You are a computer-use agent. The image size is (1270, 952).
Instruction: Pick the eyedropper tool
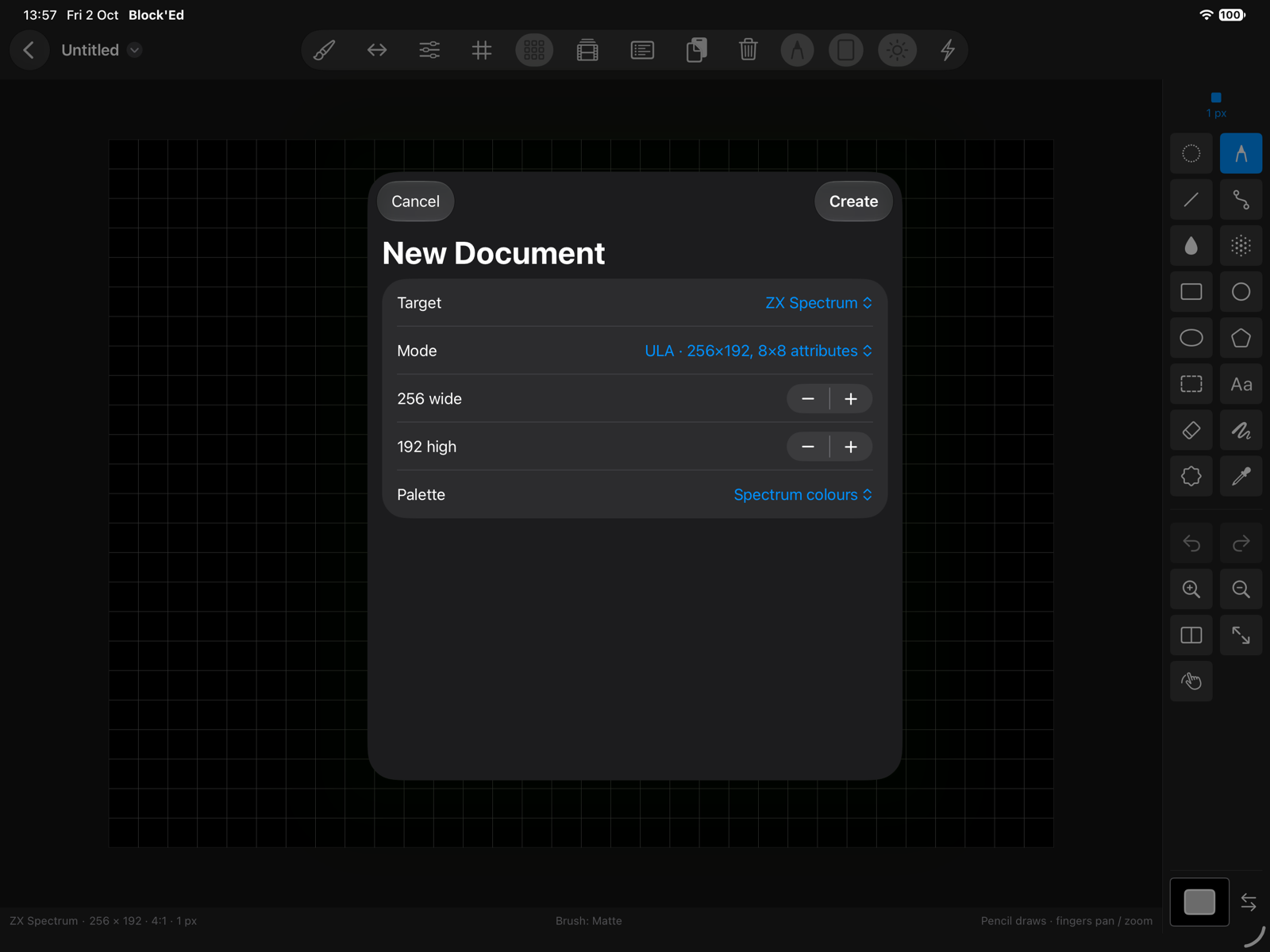(x=1241, y=476)
